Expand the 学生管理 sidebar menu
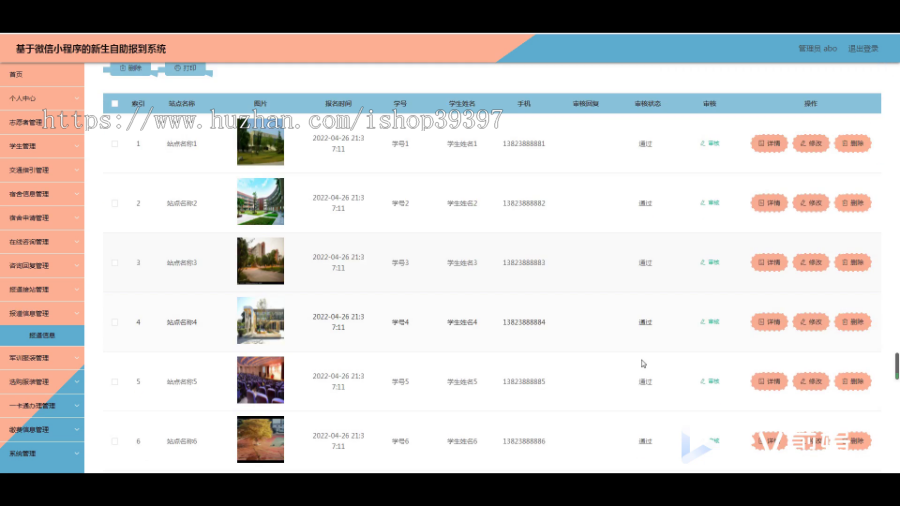The height and width of the screenshot is (506, 900). [x=42, y=146]
